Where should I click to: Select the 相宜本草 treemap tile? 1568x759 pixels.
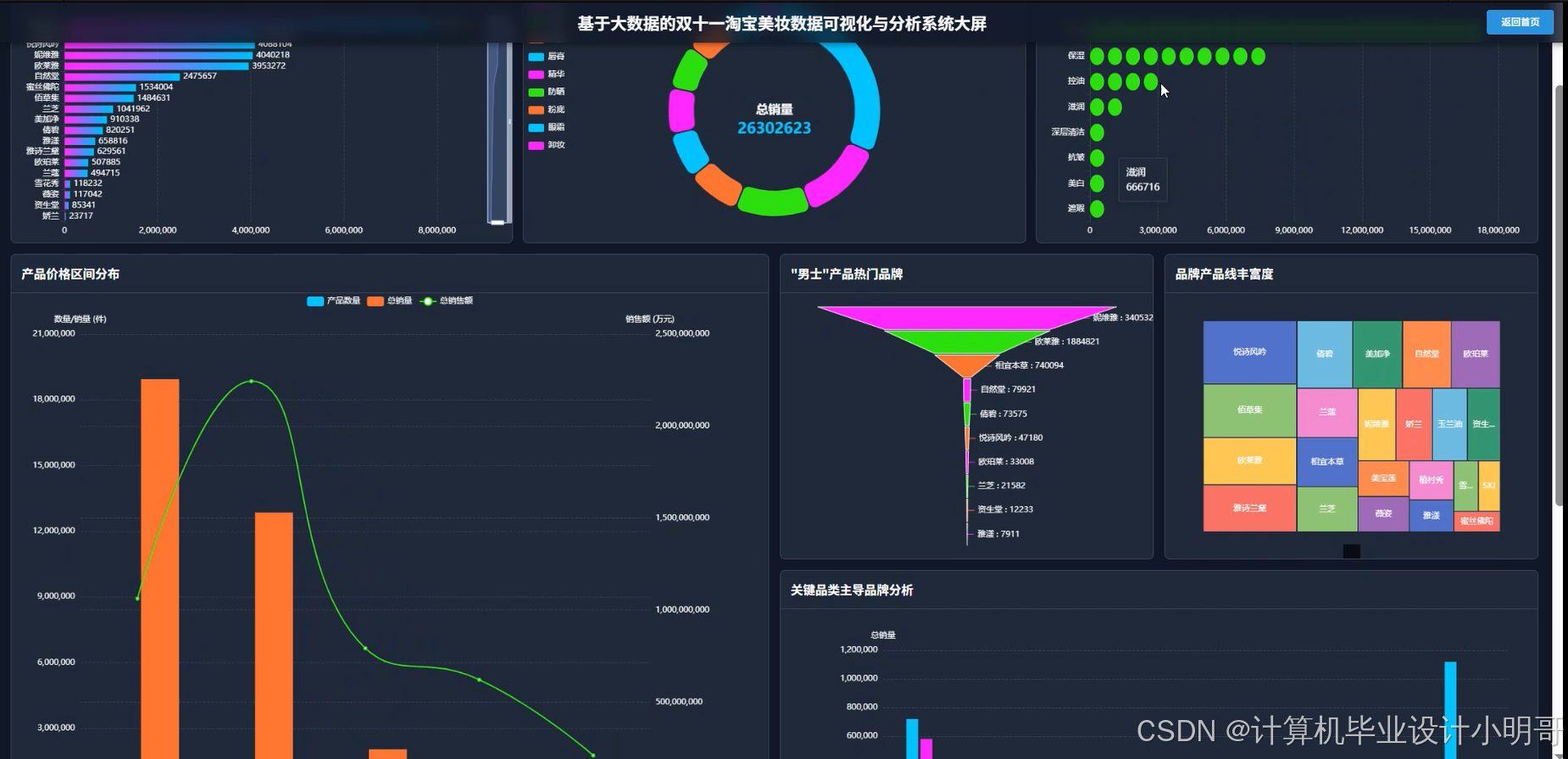(1327, 462)
